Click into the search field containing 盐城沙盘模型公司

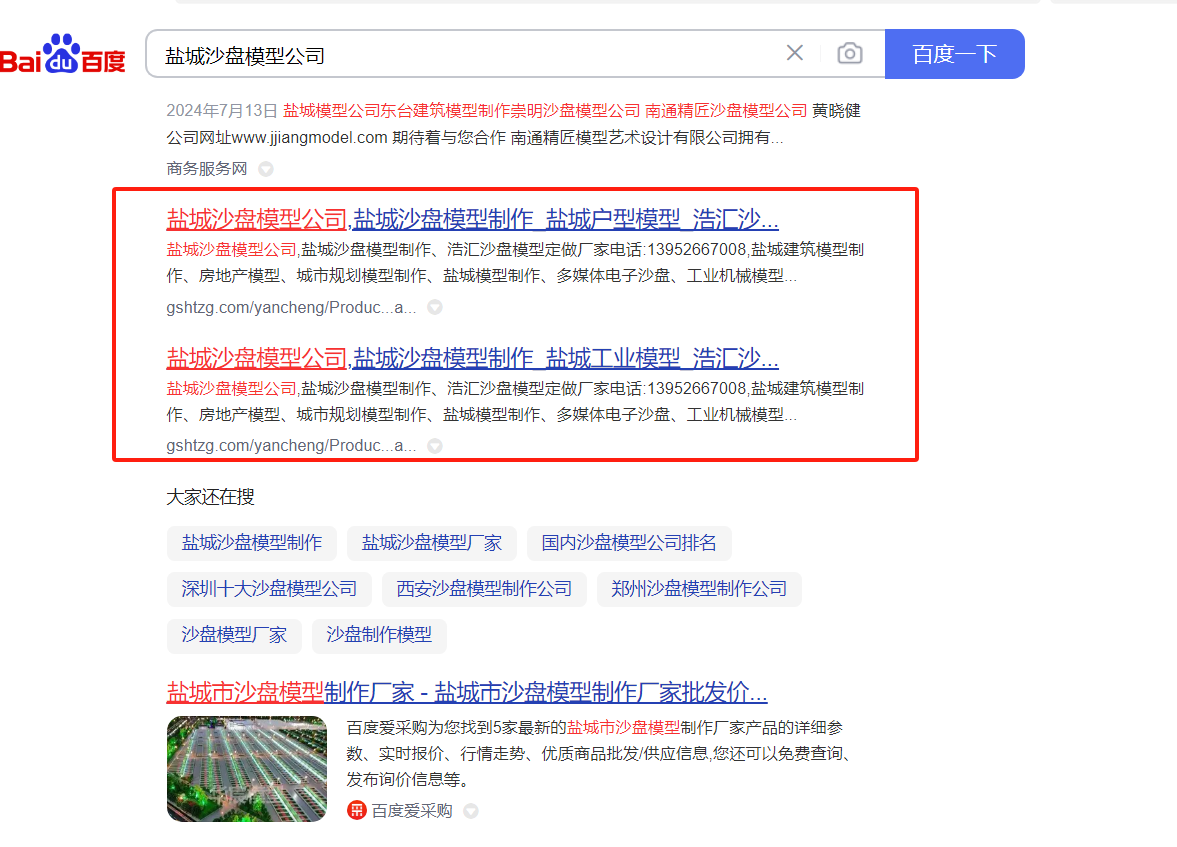click(x=460, y=54)
